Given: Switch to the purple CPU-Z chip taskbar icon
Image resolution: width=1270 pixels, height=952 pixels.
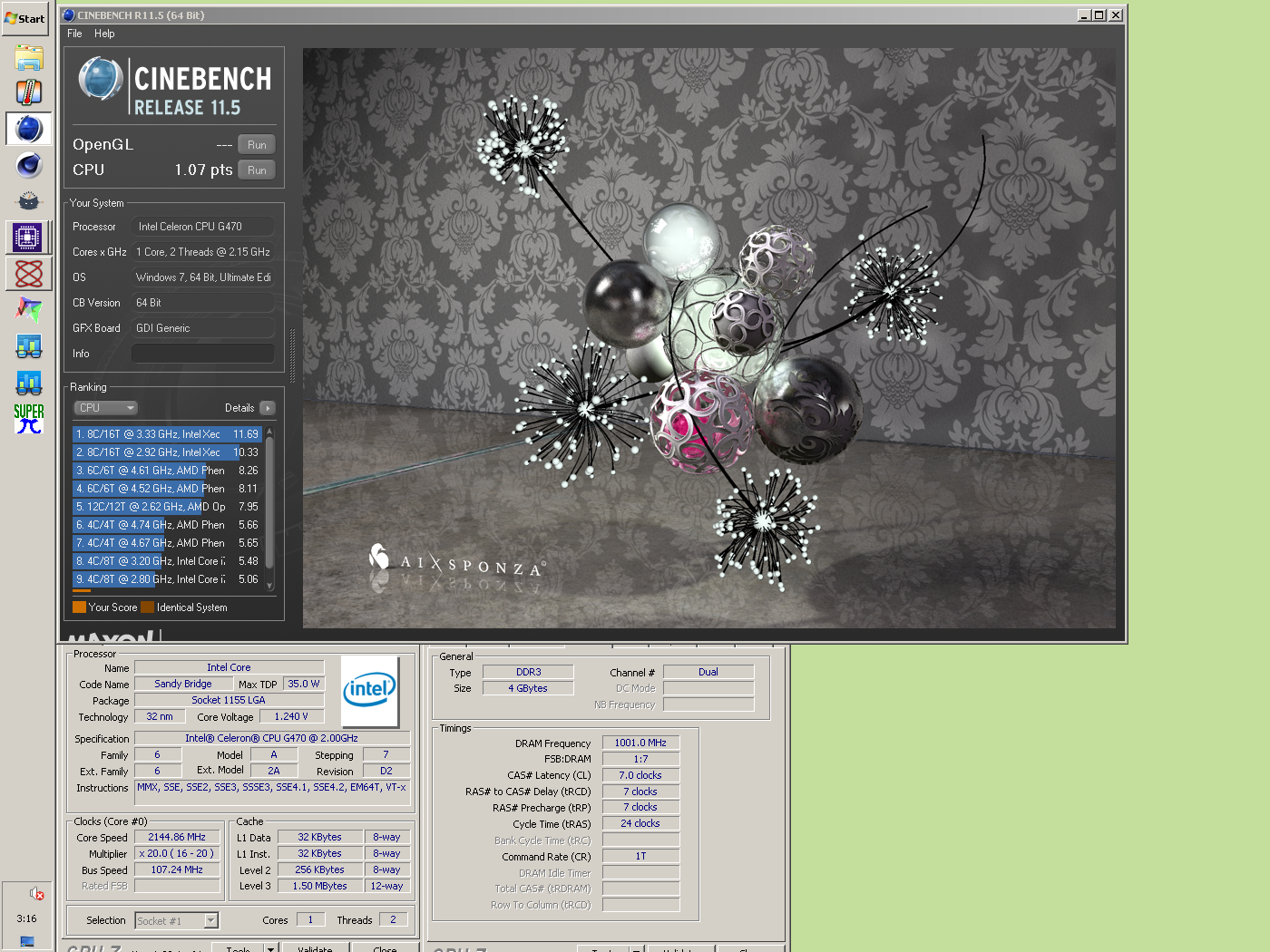Looking at the screenshot, I should 28,238.
